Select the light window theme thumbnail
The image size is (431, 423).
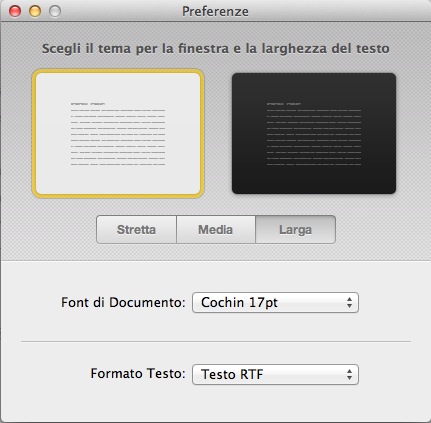(x=118, y=133)
